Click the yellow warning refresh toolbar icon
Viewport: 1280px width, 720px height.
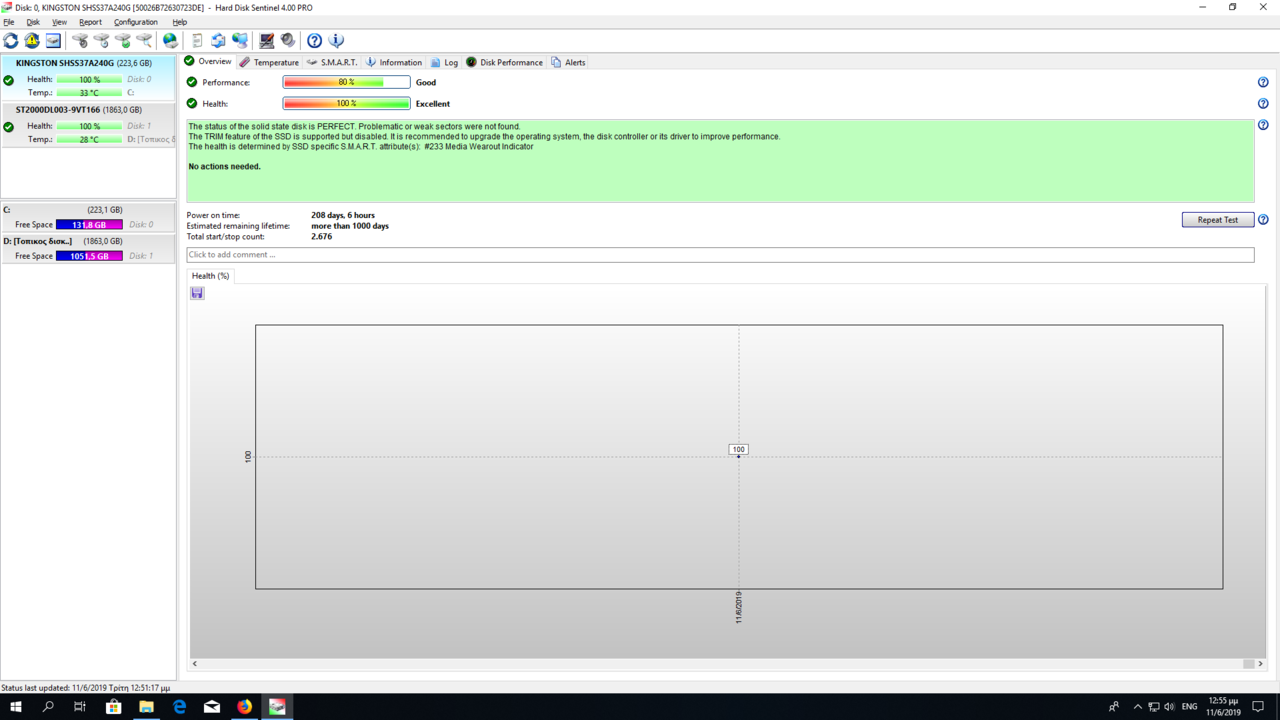(32, 41)
